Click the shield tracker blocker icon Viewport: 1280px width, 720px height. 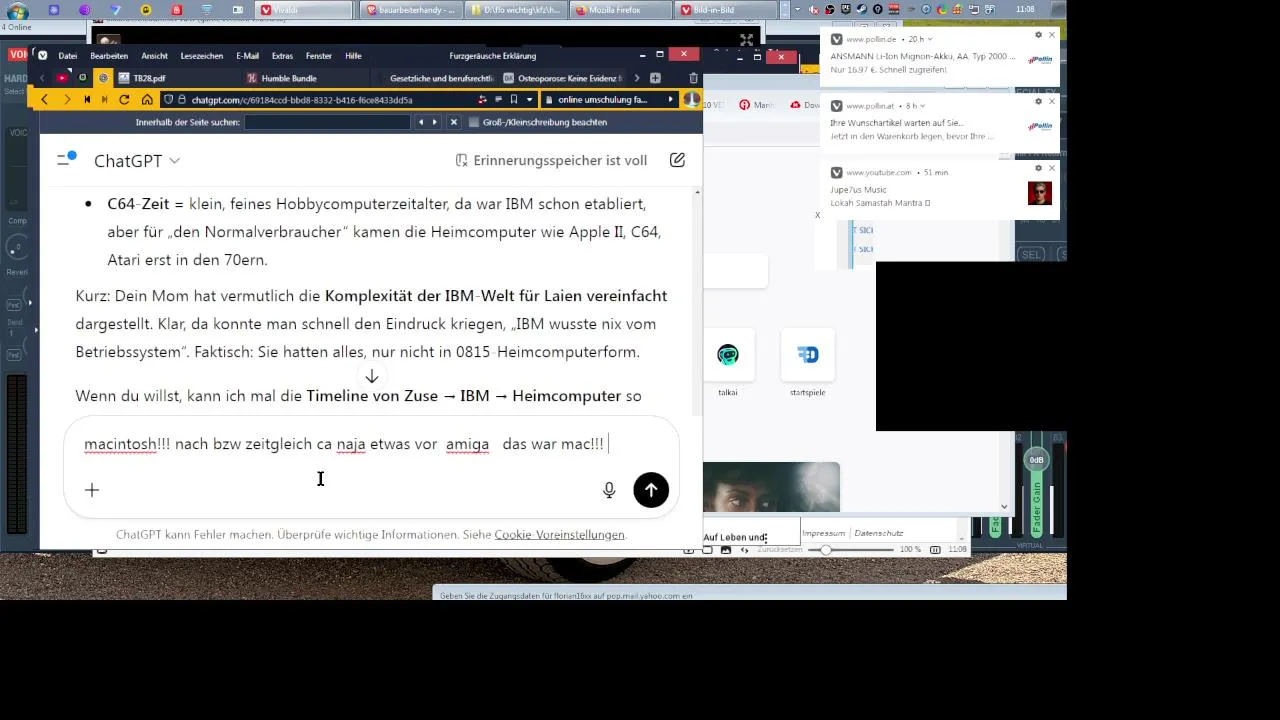[168, 100]
